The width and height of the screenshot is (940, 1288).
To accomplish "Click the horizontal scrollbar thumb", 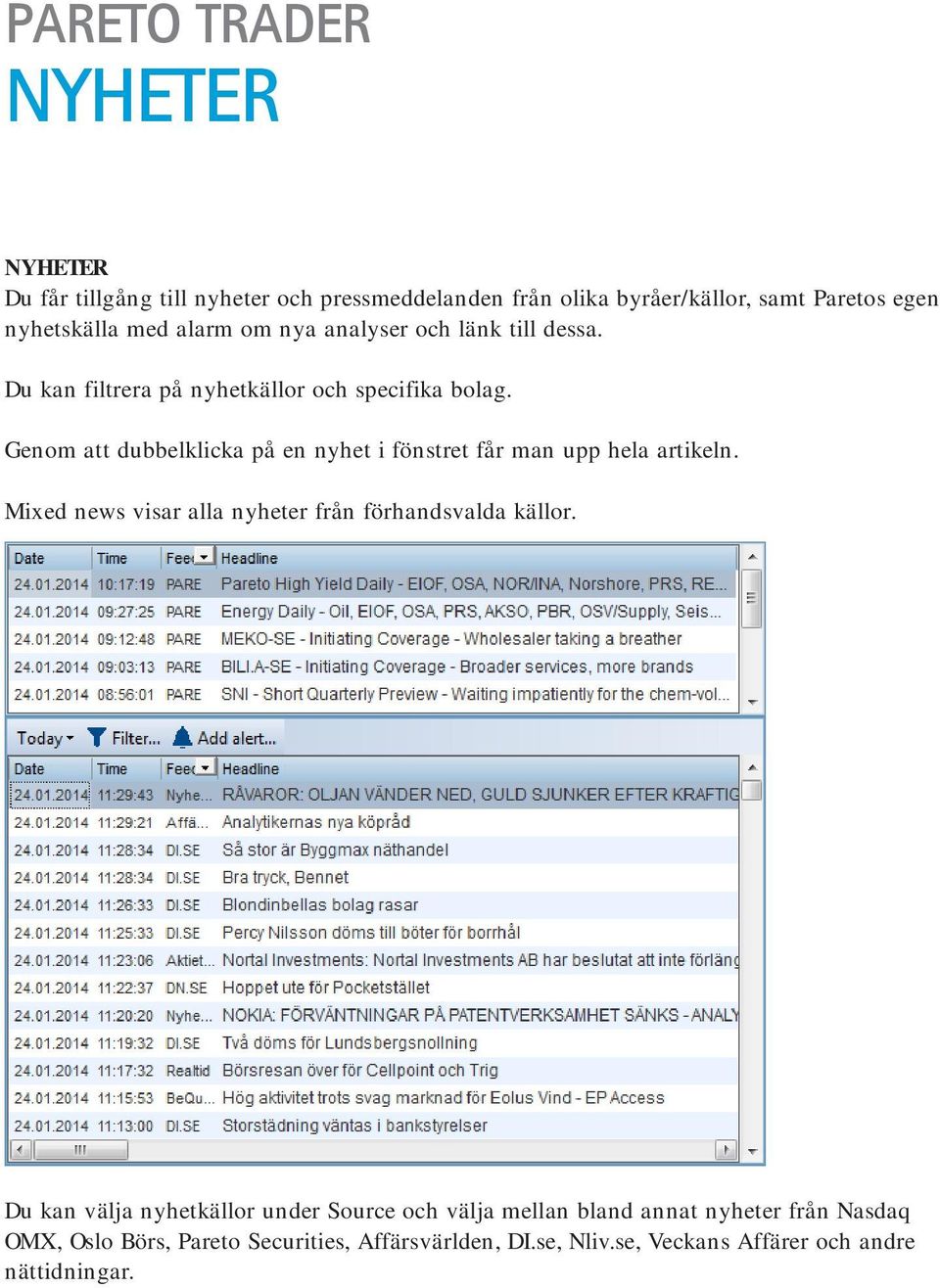I will (x=79, y=1149).
